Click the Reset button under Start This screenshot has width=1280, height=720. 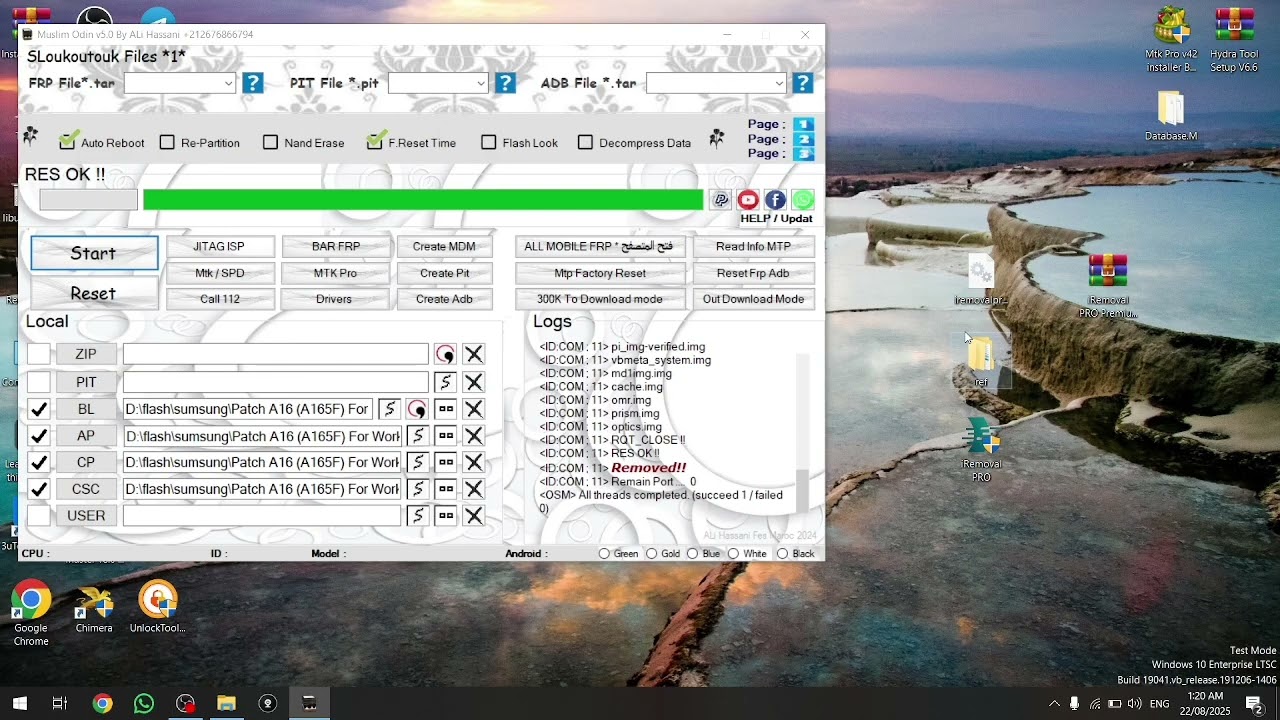(x=94, y=294)
